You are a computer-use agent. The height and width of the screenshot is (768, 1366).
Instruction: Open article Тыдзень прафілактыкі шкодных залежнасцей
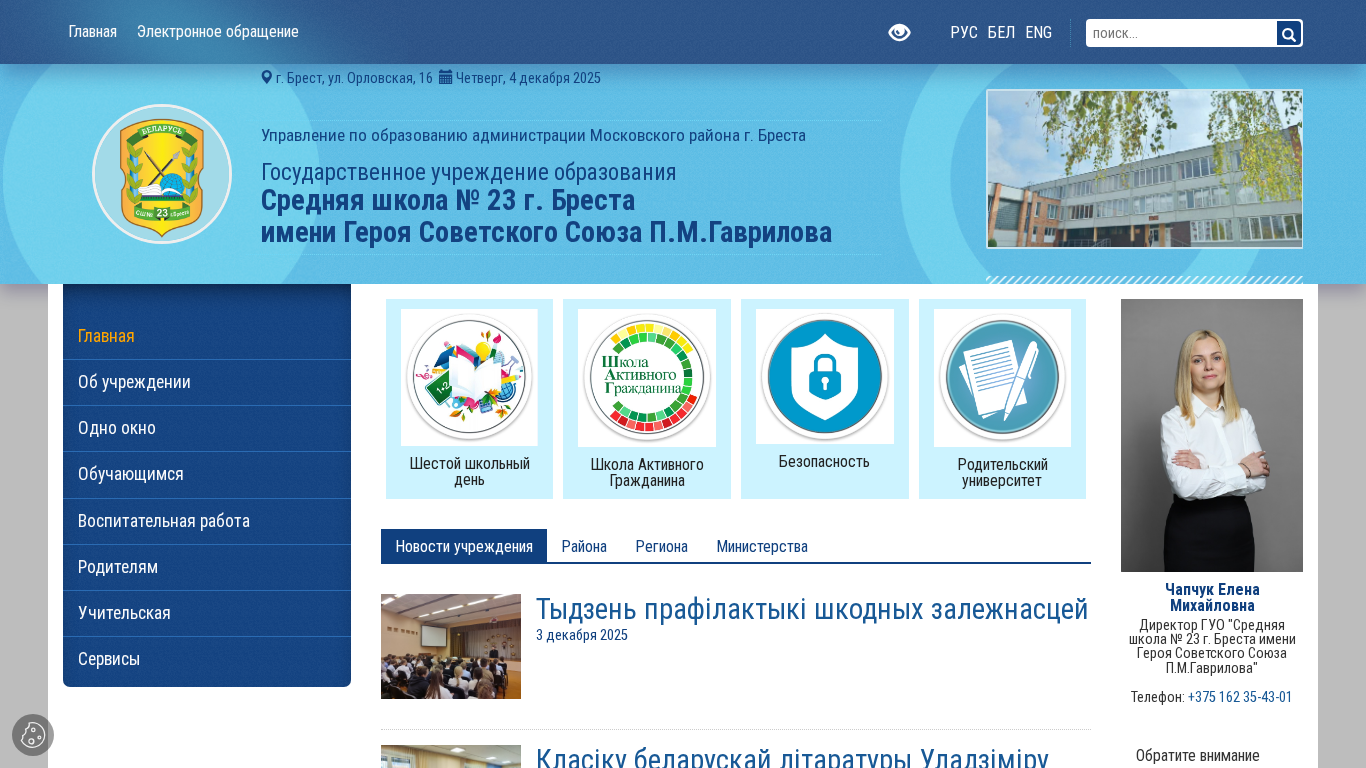coord(812,609)
